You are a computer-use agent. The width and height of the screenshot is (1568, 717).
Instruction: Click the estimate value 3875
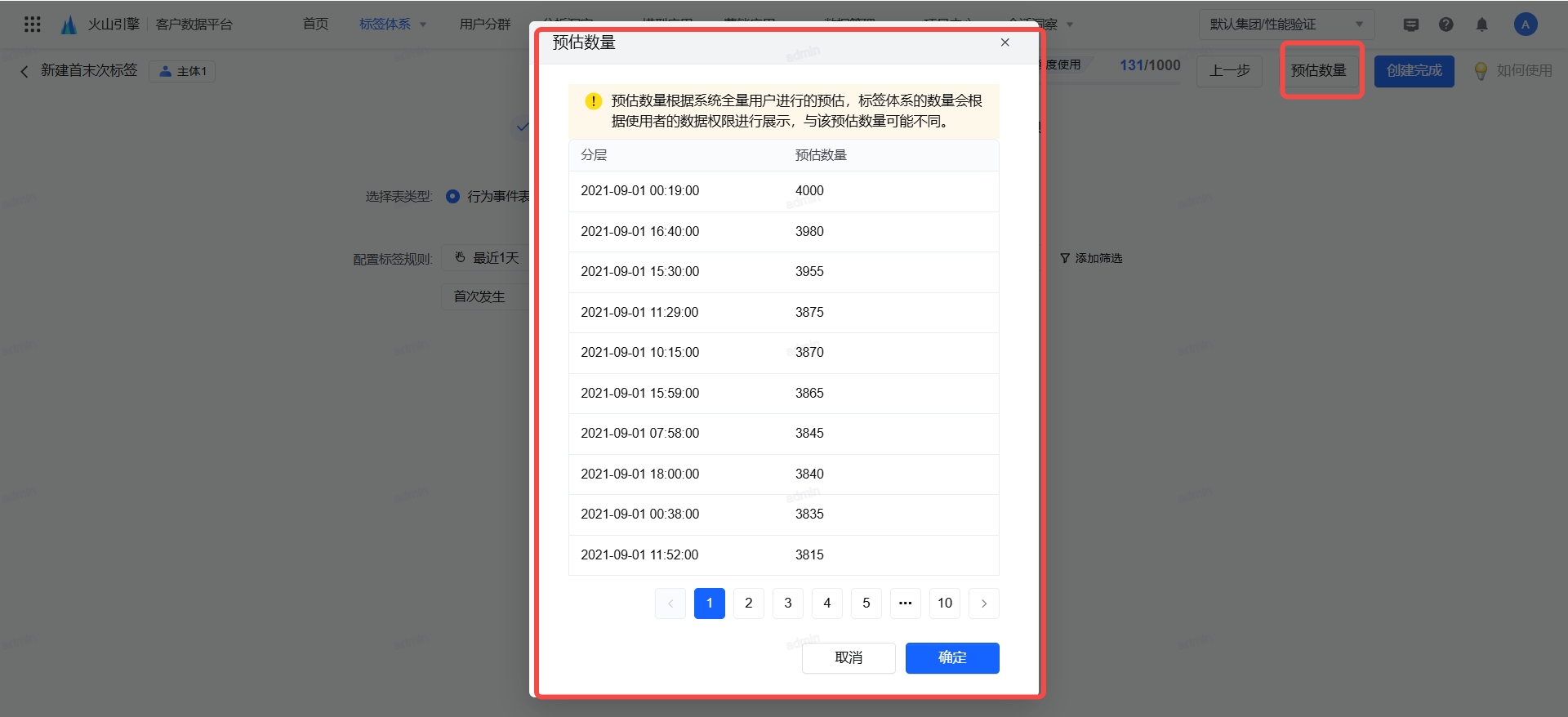pos(809,313)
